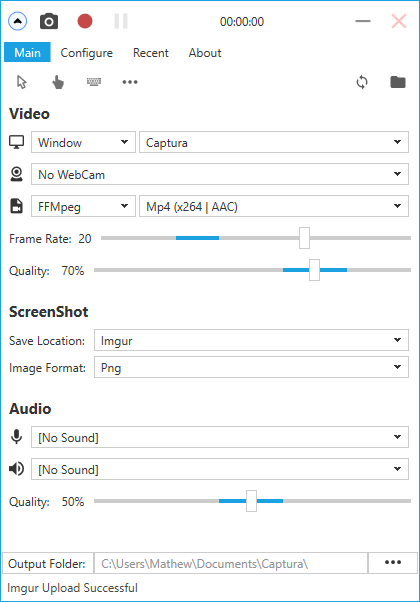Click the video Quality 70% slider thumb
This screenshot has height=602, width=420.
tap(314, 270)
